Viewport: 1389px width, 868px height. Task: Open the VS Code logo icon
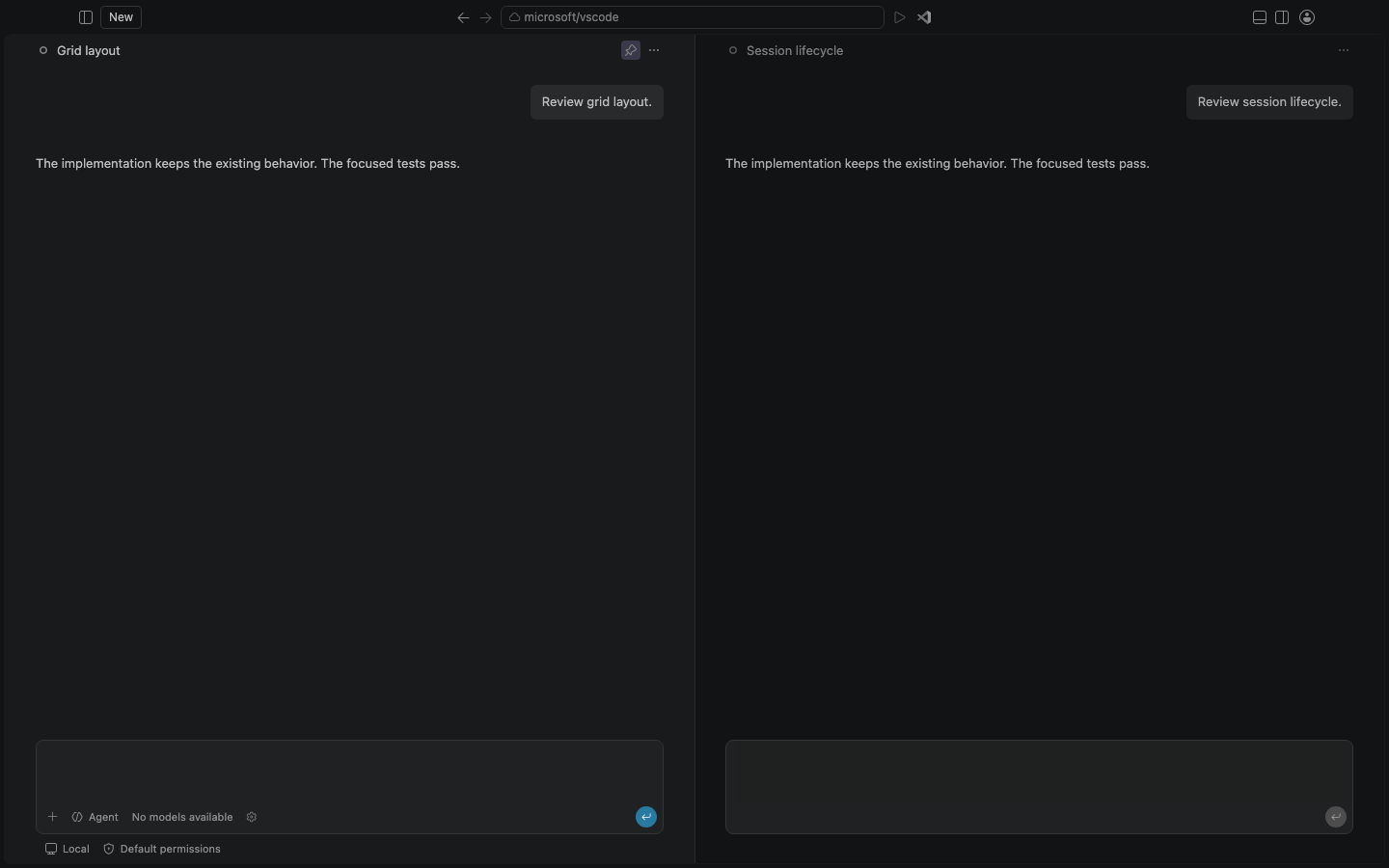pyautogui.click(x=924, y=17)
